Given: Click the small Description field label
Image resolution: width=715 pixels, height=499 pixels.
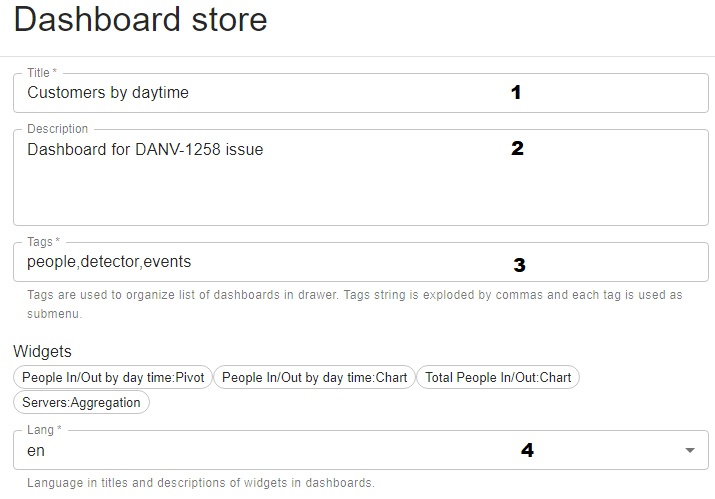Looking at the screenshot, I should coord(57,129).
